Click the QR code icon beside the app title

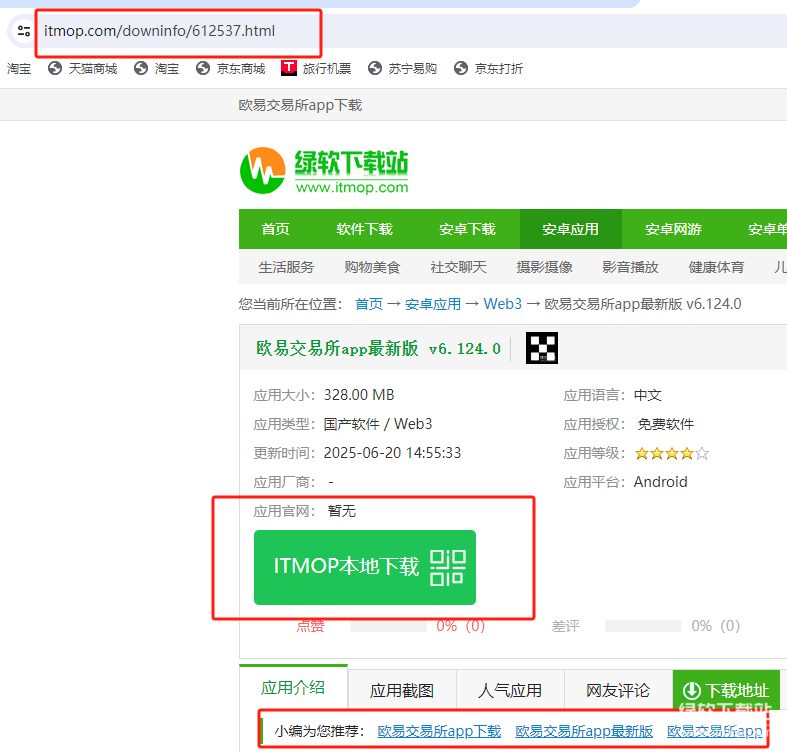click(542, 348)
